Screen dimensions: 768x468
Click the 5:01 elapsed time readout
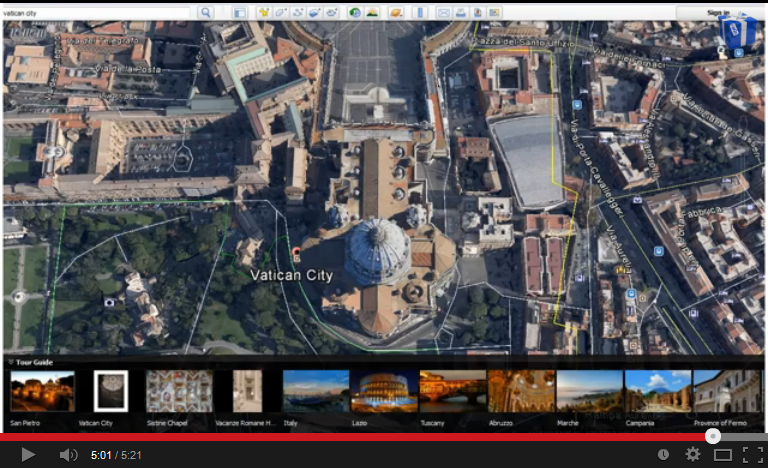tap(101, 455)
